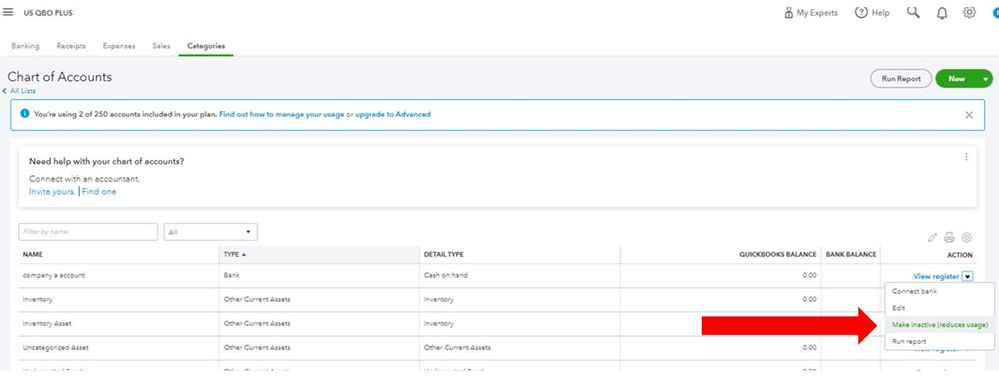Select 'Make inactive (reduces usage)' option

click(940, 325)
